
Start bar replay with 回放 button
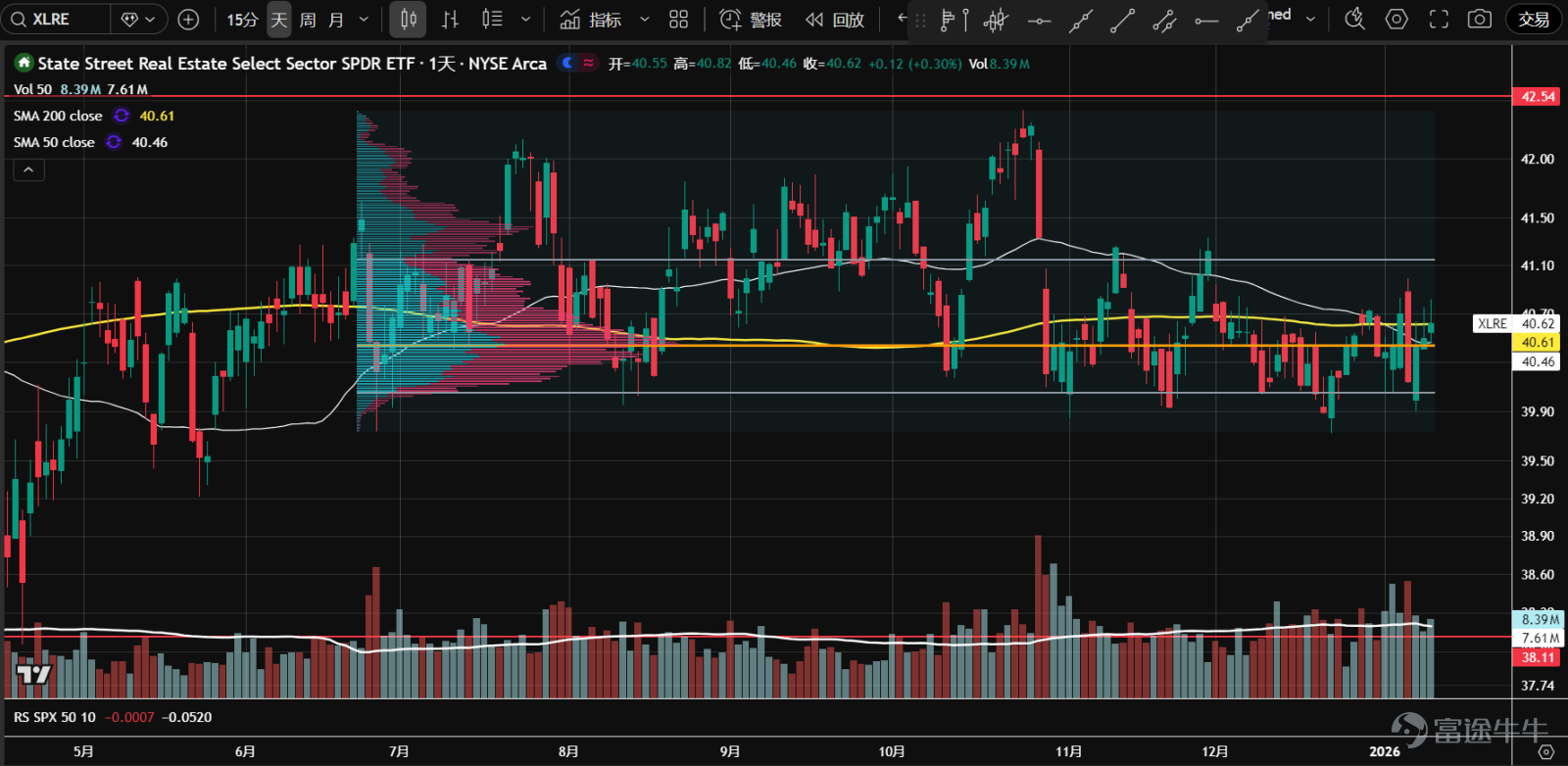[x=835, y=20]
